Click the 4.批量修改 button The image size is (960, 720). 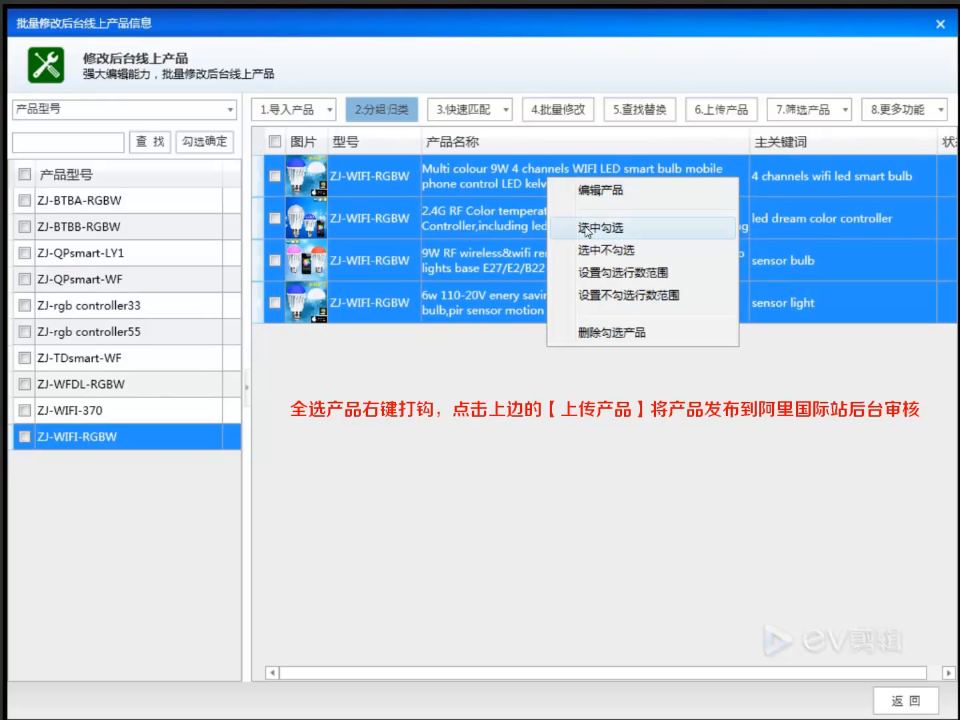558,110
